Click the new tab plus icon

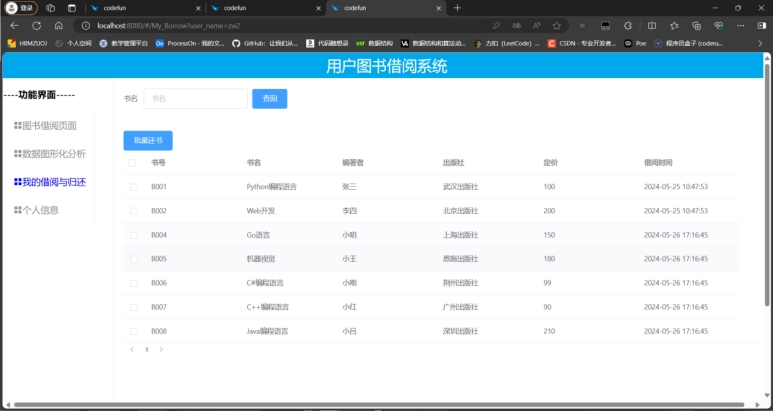pyautogui.click(x=457, y=8)
